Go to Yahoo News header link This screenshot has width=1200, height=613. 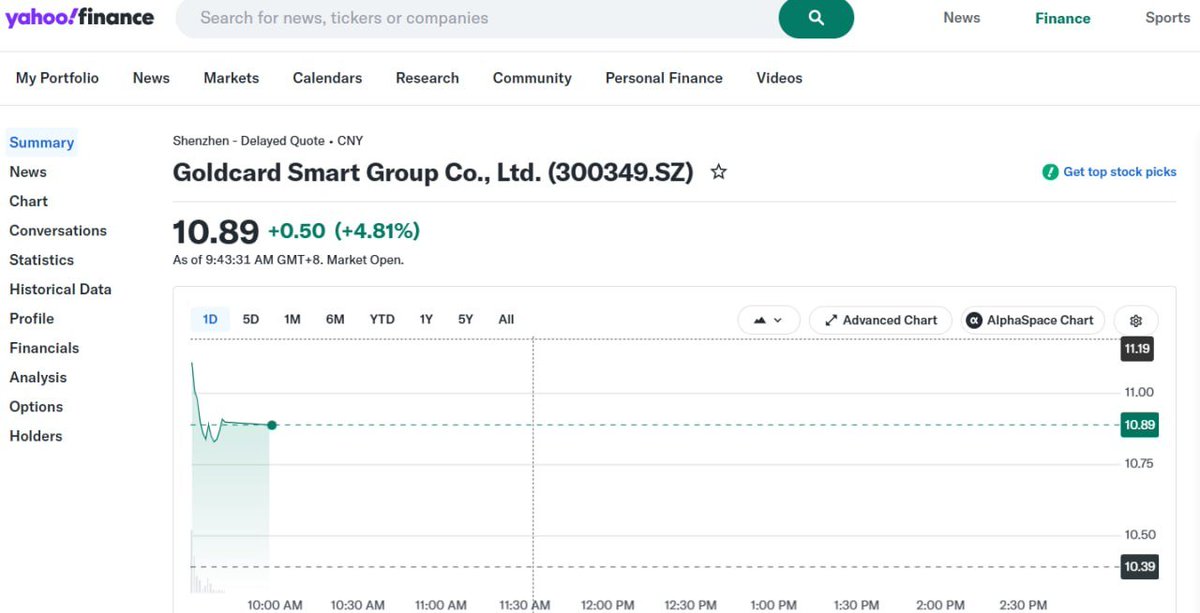pyautogui.click(x=962, y=18)
